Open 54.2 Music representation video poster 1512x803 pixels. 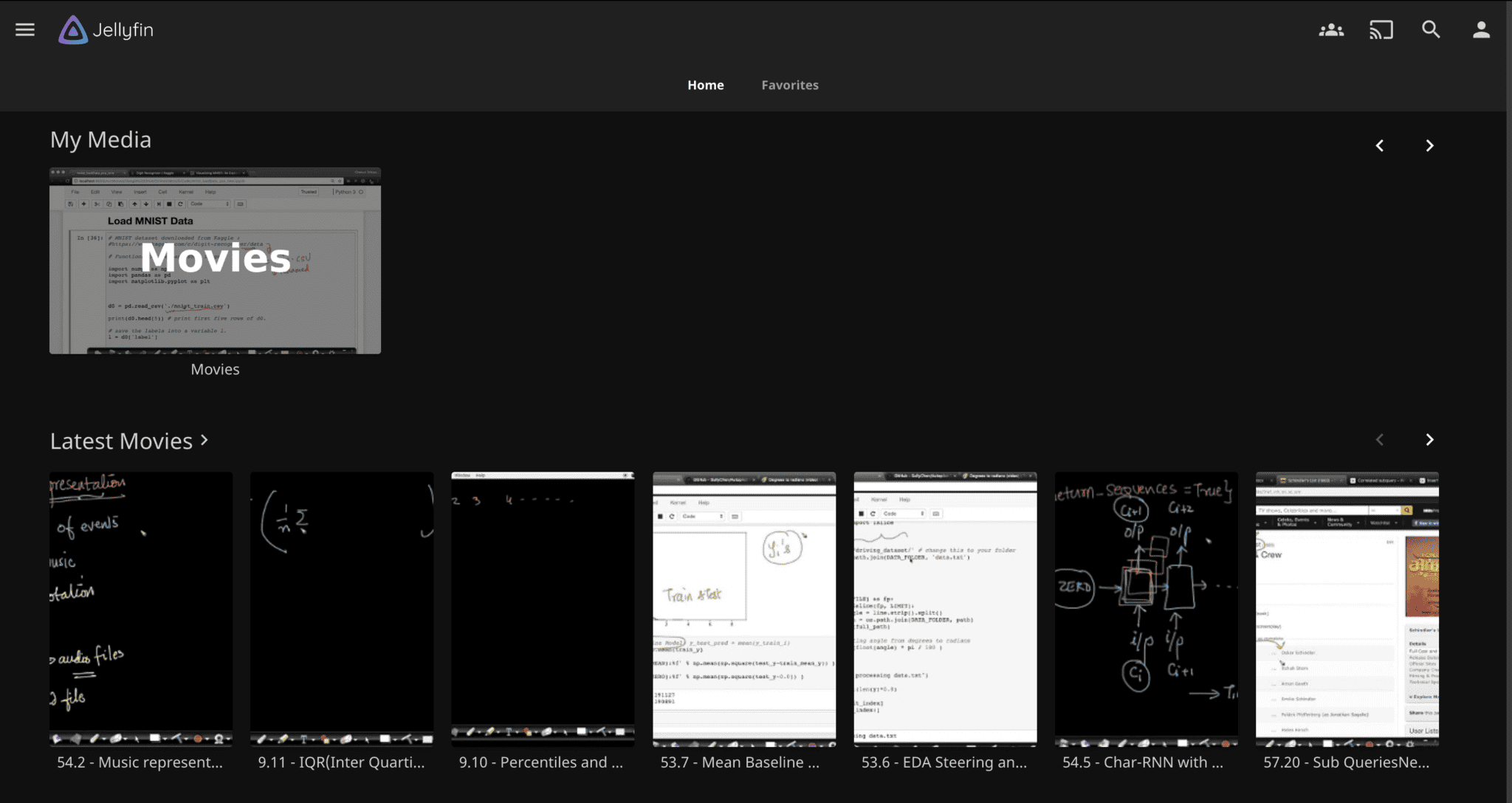click(141, 609)
